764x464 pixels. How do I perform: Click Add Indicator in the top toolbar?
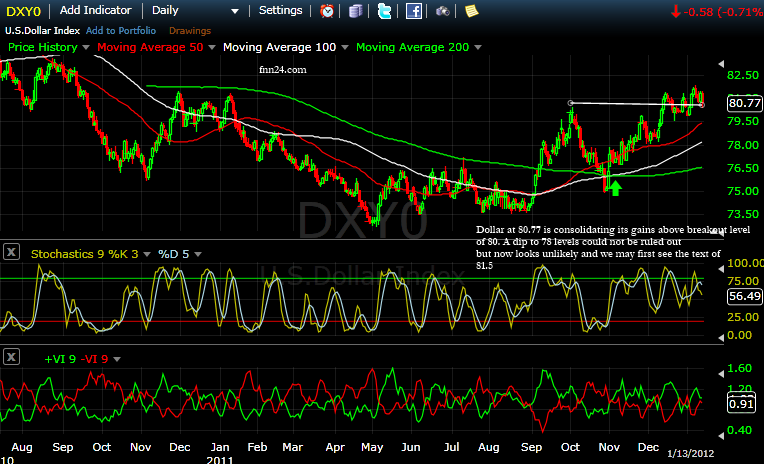point(96,10)
